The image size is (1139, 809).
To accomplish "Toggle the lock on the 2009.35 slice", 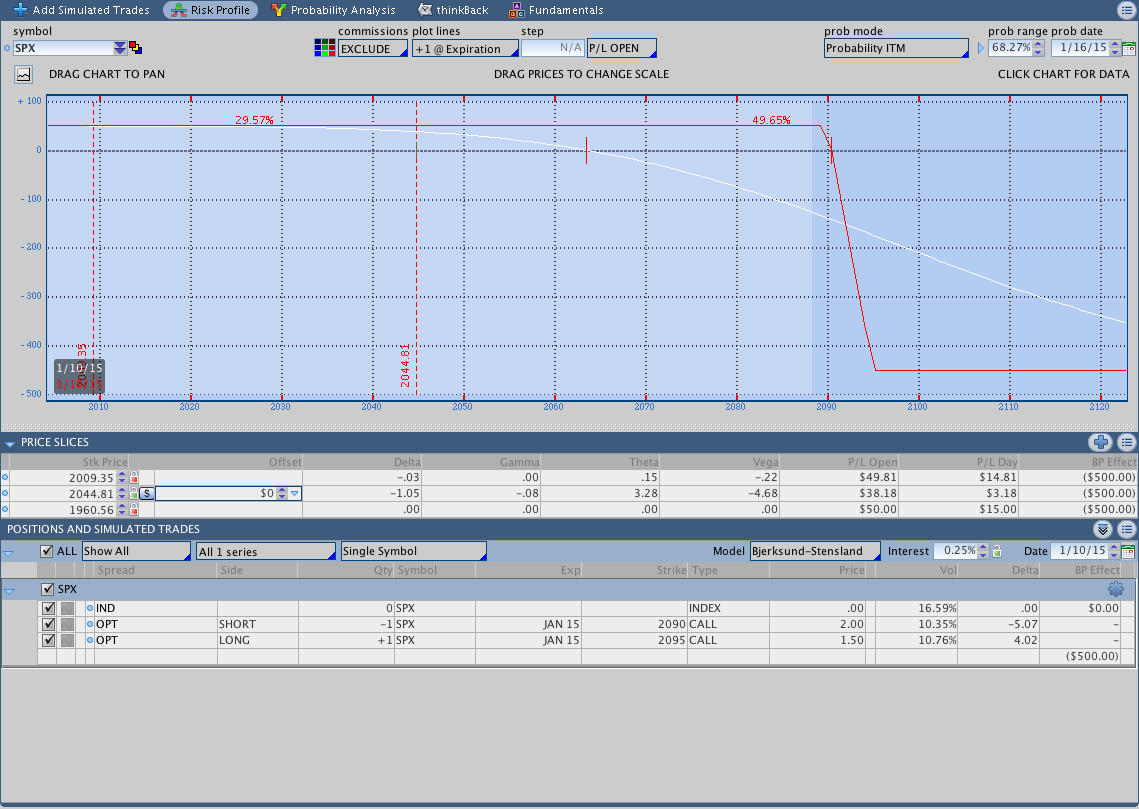I will [134, 477].
